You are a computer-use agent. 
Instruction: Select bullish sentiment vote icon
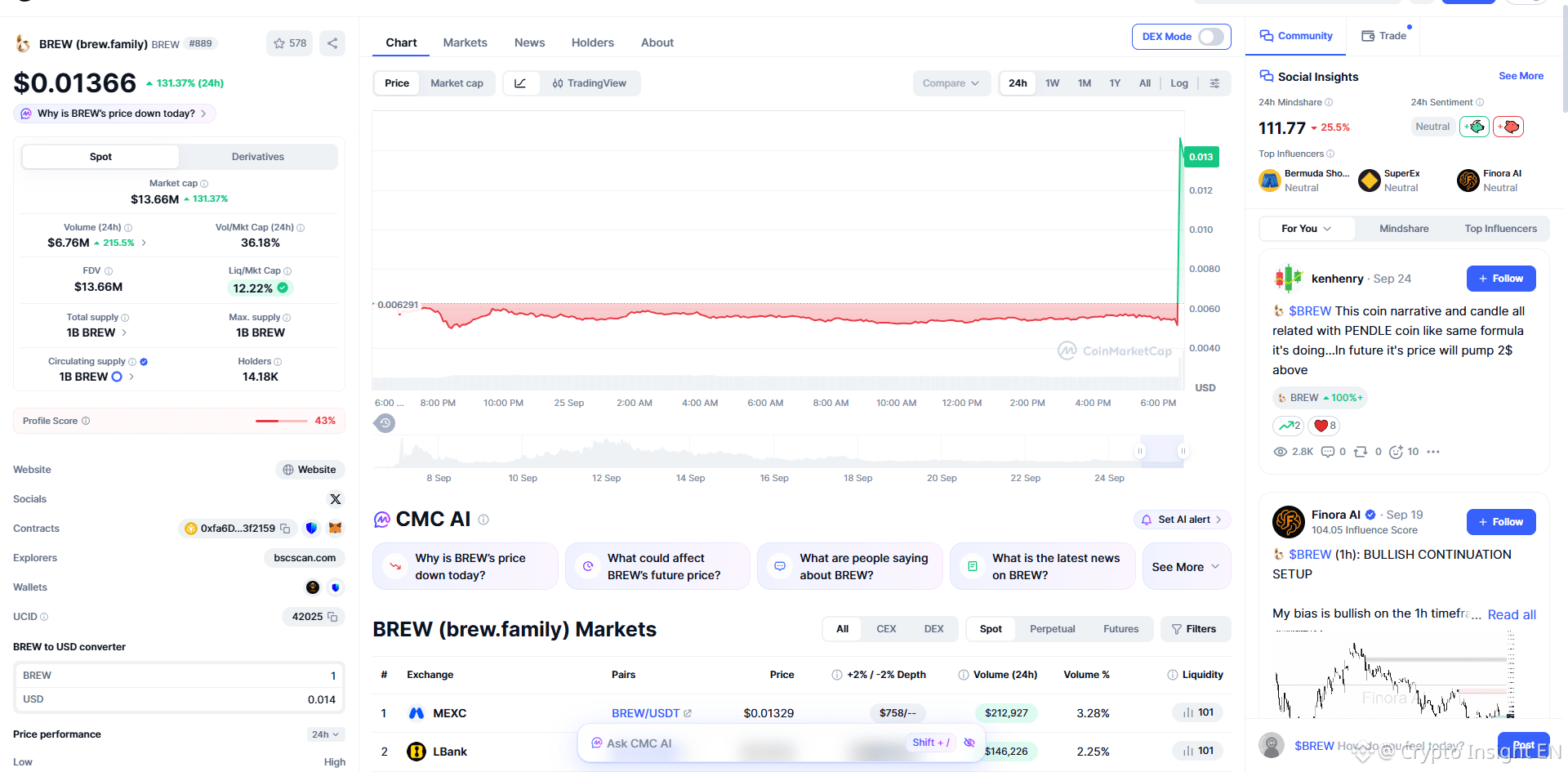coord(1475,127)
